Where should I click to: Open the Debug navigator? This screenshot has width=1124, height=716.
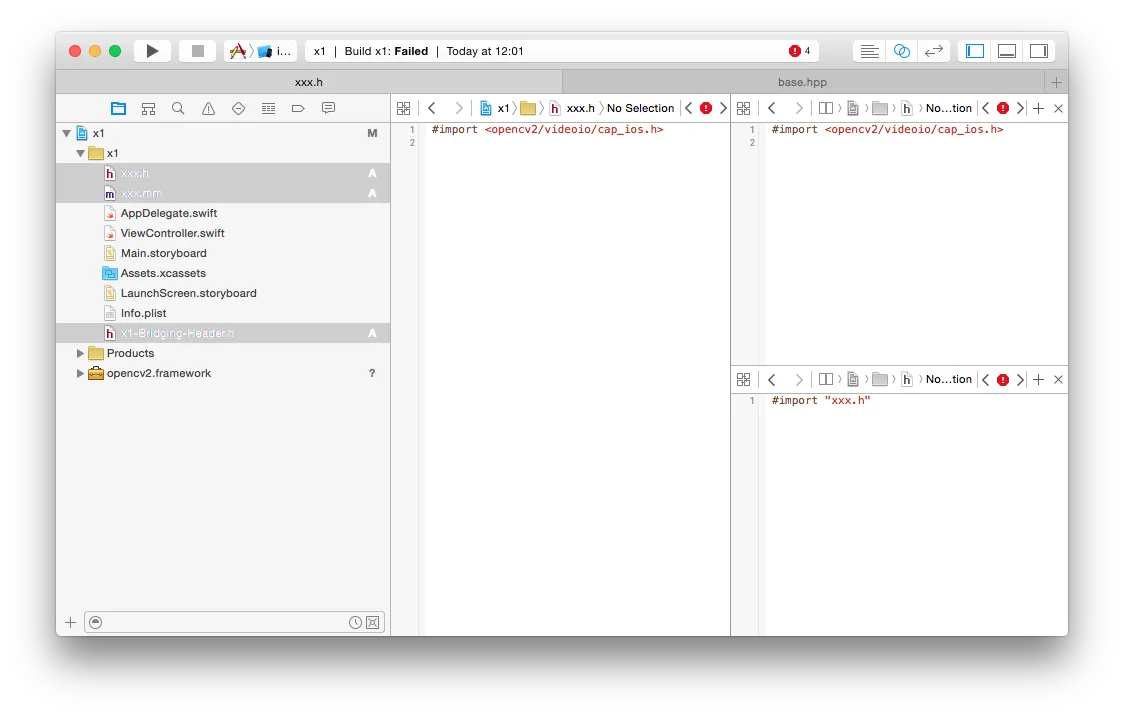269,108
